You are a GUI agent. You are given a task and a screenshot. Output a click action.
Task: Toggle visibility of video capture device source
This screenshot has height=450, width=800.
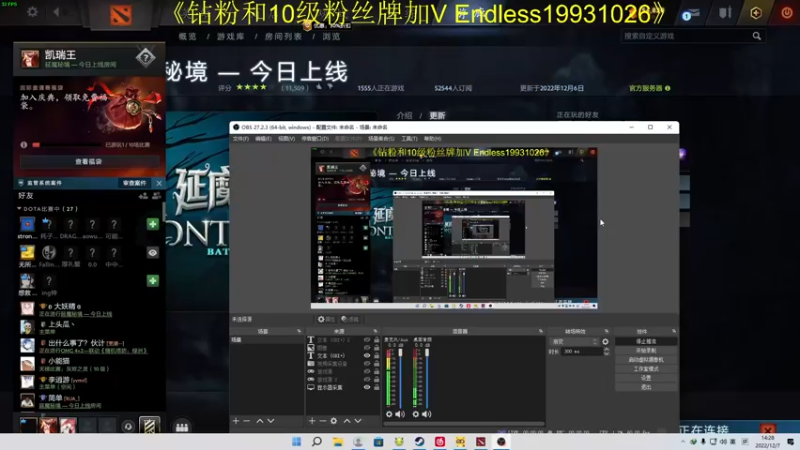pos(367,364)
